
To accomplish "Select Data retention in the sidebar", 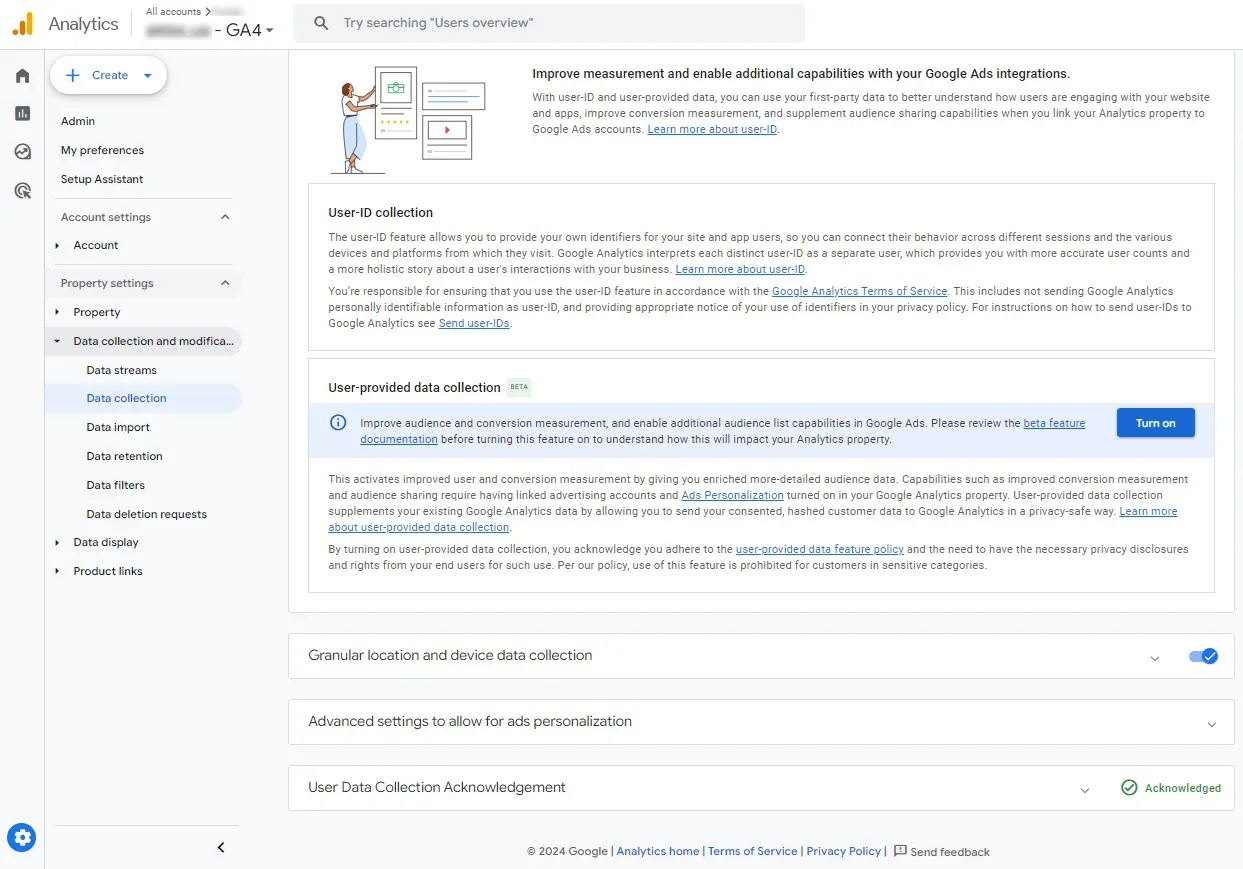I will [124, 456].
